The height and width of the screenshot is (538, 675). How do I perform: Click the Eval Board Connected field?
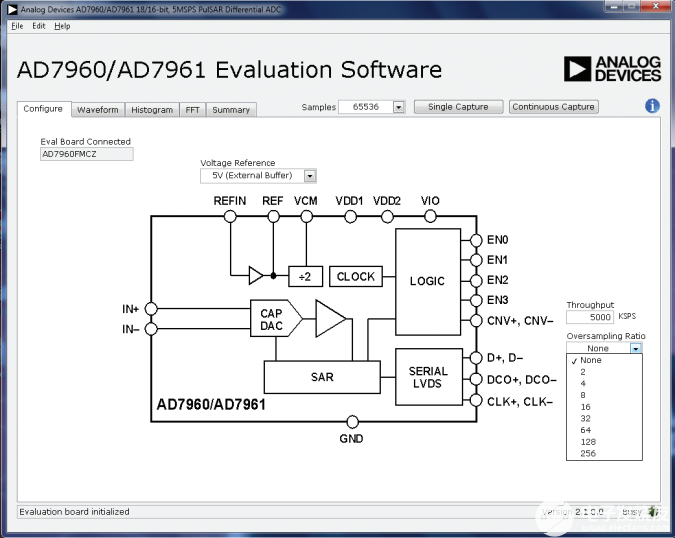point(86,155)
